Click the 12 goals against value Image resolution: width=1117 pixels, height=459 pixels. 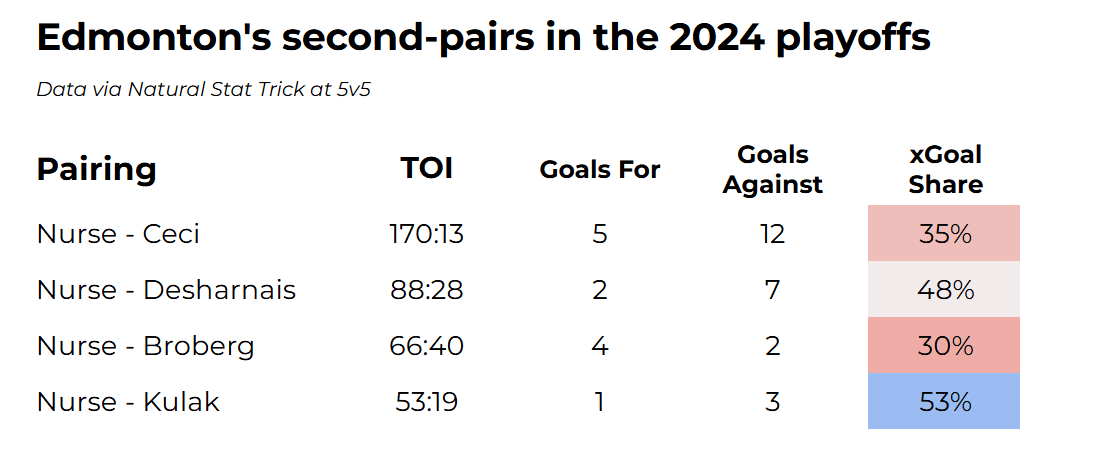(x=772, y=234)
